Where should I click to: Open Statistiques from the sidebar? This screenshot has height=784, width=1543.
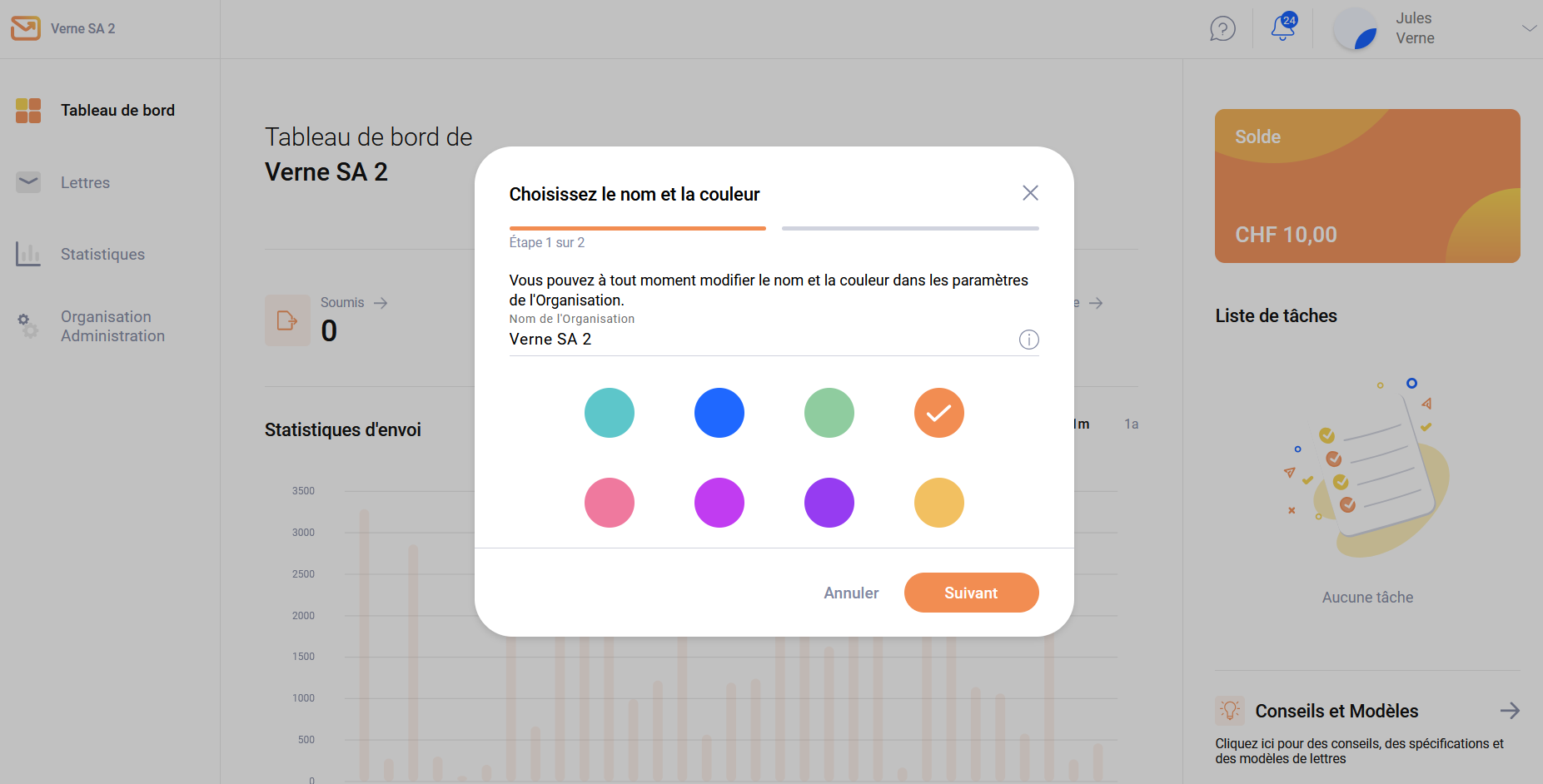pyautogui.click(x=102, y=254)
